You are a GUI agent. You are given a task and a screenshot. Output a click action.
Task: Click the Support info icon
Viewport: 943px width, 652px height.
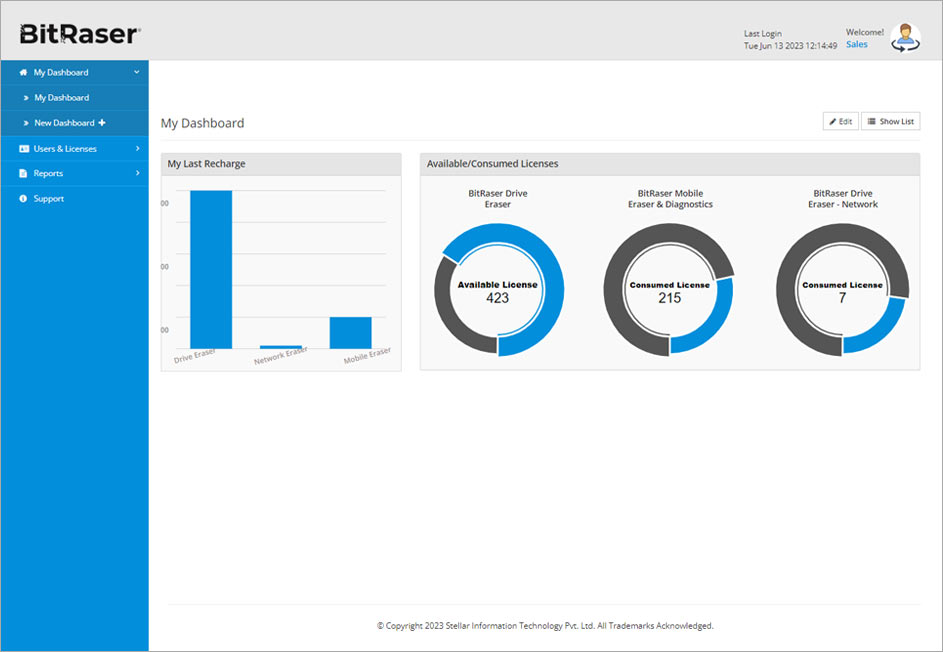[23, 198]
